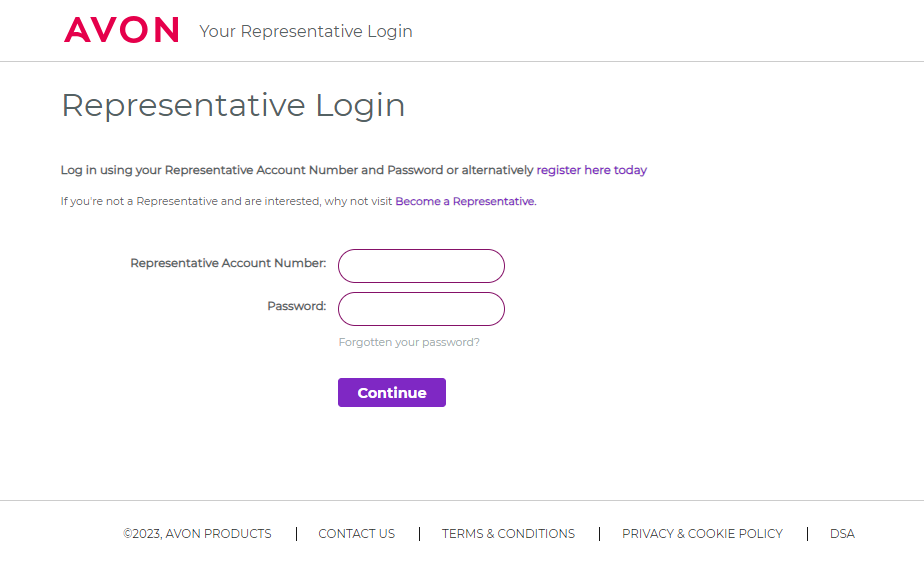The height and width of the screenshot is (569, 924).
Task: View the PRIVACY & COOKIE POLICY page
Action: 702,534
